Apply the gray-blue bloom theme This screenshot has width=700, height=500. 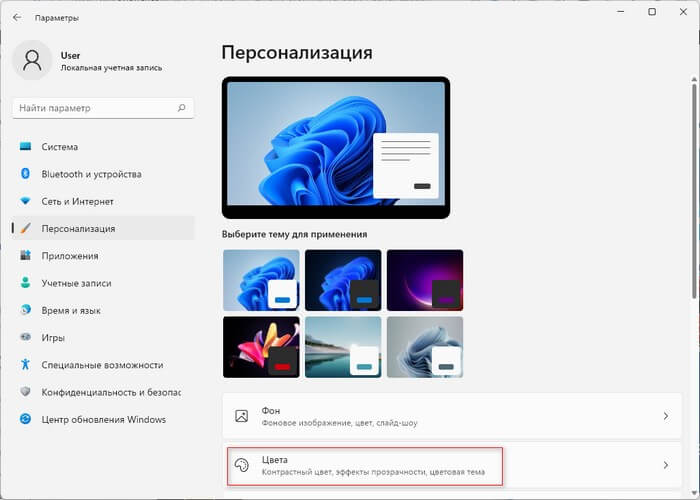pos(425,347)
